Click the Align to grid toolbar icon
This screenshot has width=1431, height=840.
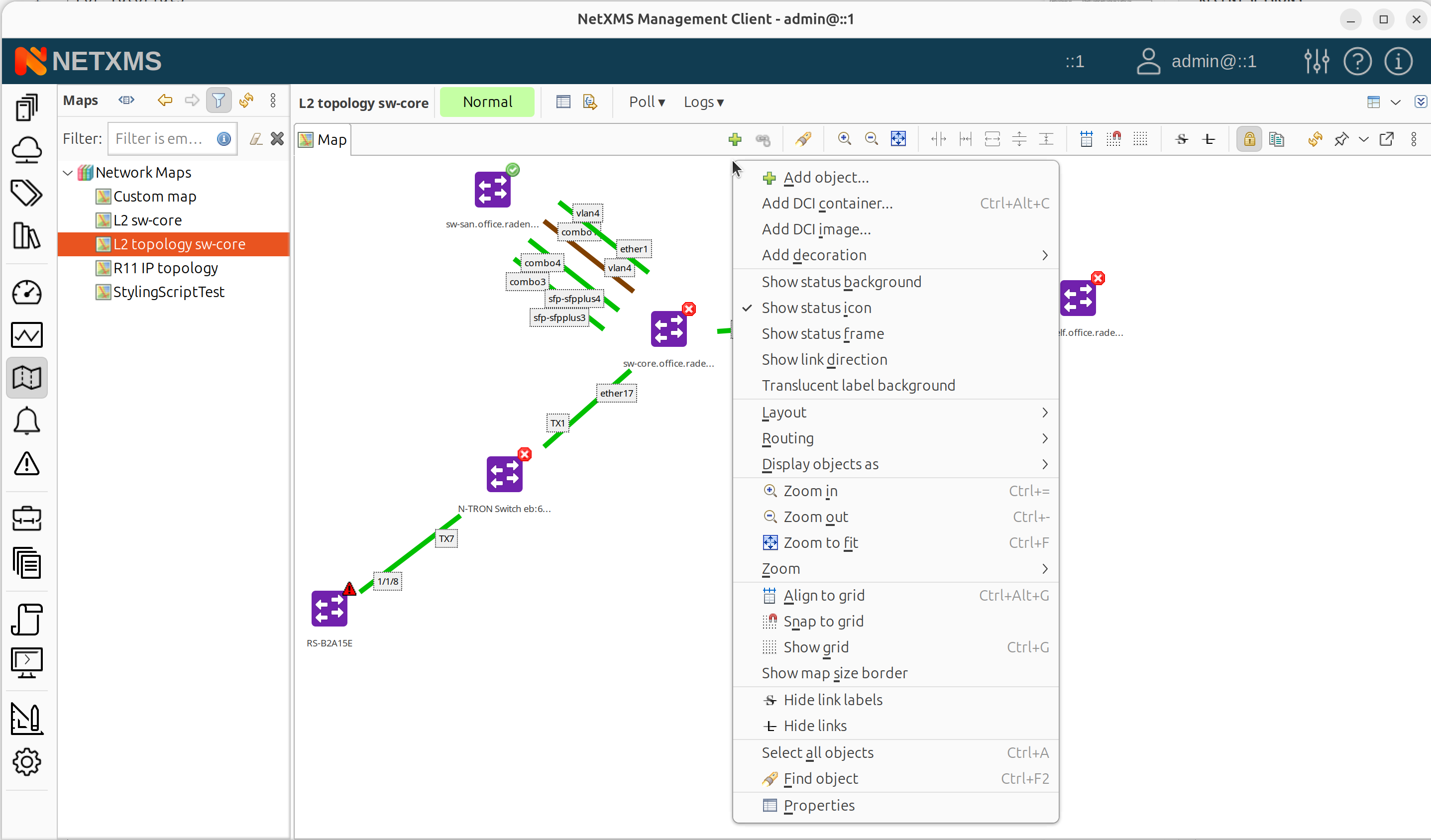(1086, 139)
